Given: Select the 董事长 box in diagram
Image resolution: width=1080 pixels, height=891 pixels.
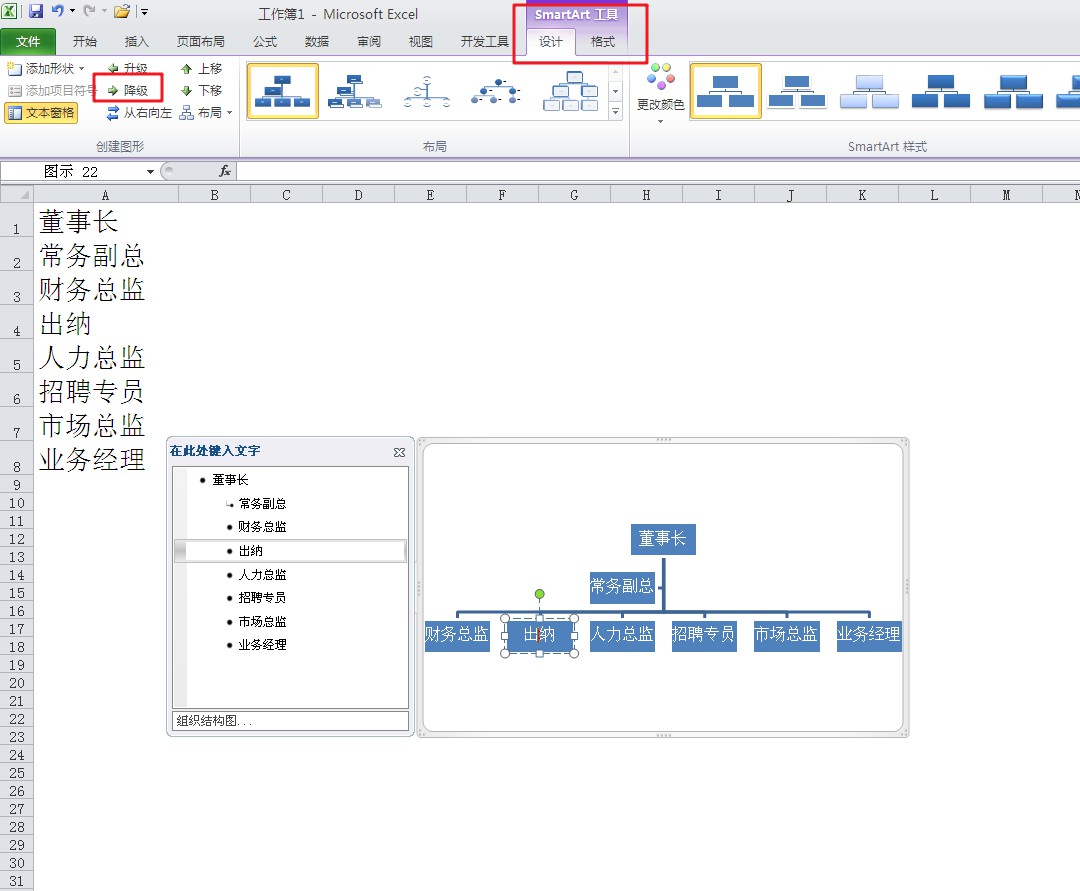Looking at the screenshot, I should pos(663,539).
